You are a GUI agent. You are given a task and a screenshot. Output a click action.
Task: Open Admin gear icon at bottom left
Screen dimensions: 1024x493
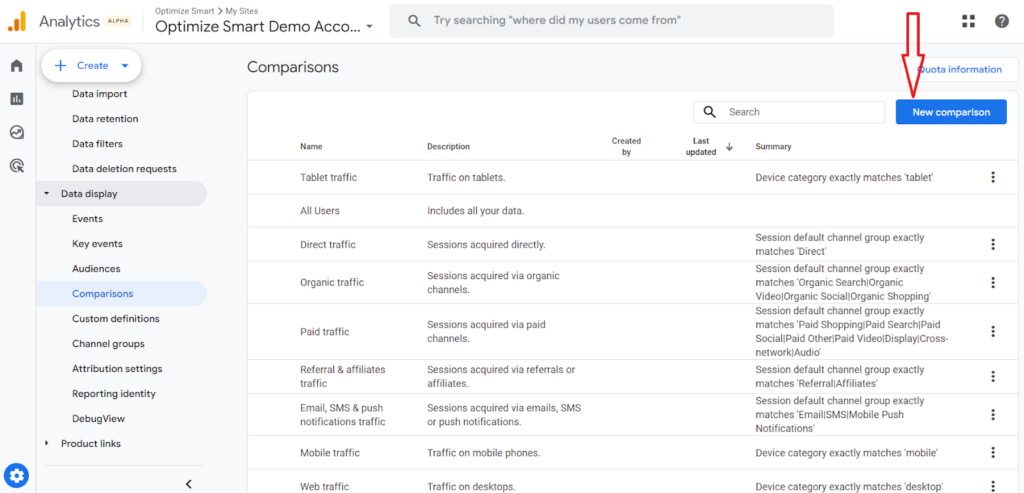click(17, 475)
